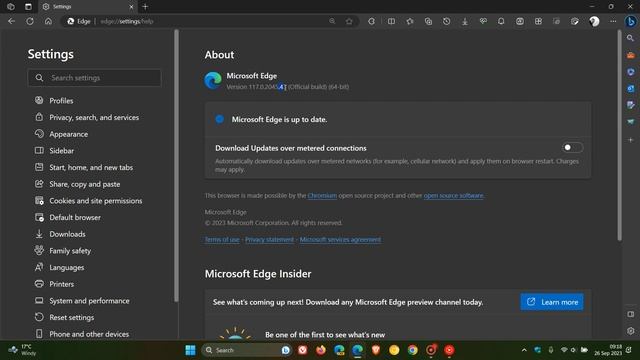Open the three-dot Settings and more menu
This screenshot has height=360, width=640.
pos(613,21)
